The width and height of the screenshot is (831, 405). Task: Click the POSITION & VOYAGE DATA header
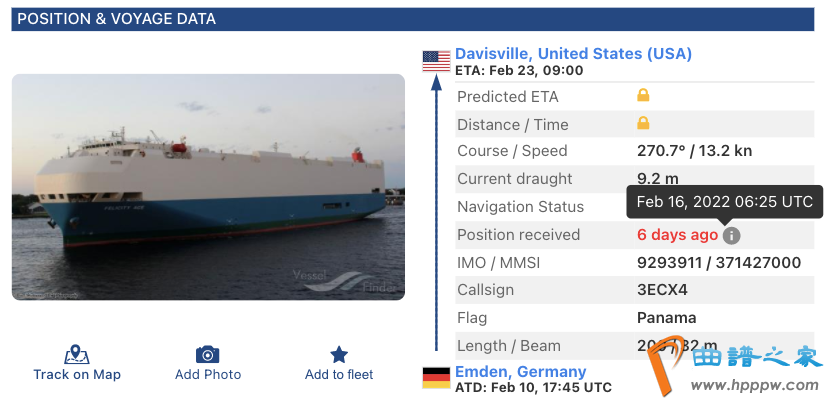point(116,19)
